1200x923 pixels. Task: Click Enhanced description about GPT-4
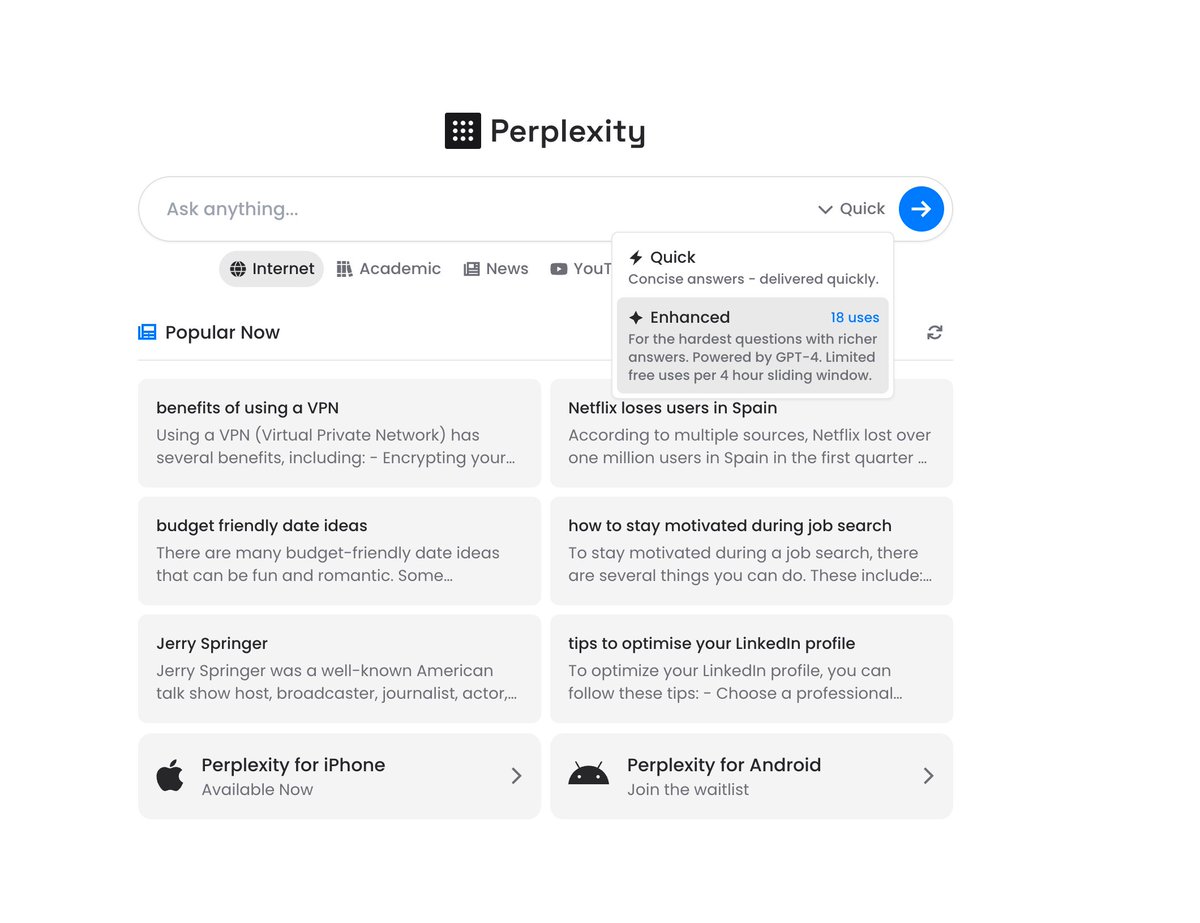[752, 357]
